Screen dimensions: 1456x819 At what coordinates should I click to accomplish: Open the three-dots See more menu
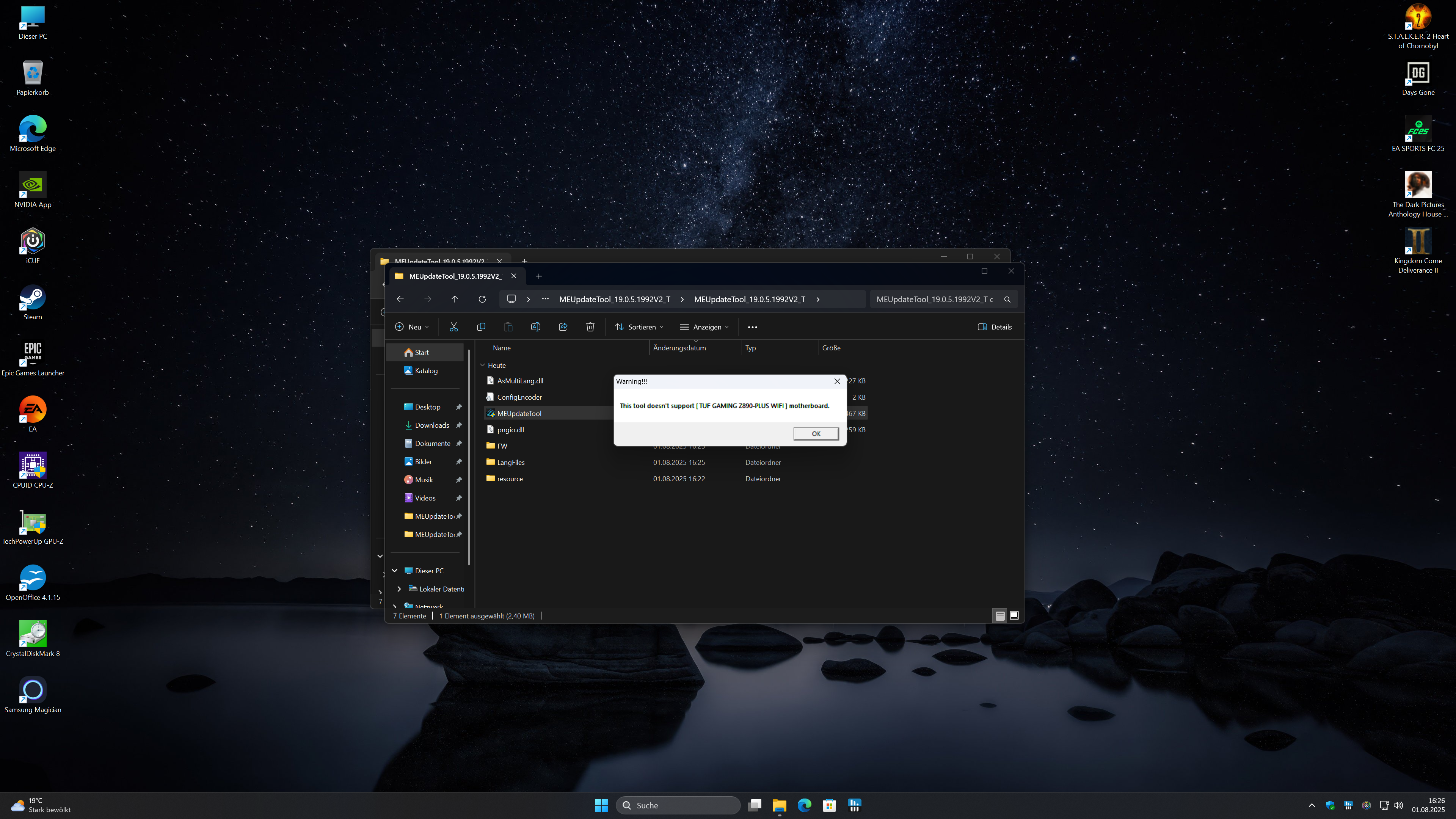coord(752,327)
